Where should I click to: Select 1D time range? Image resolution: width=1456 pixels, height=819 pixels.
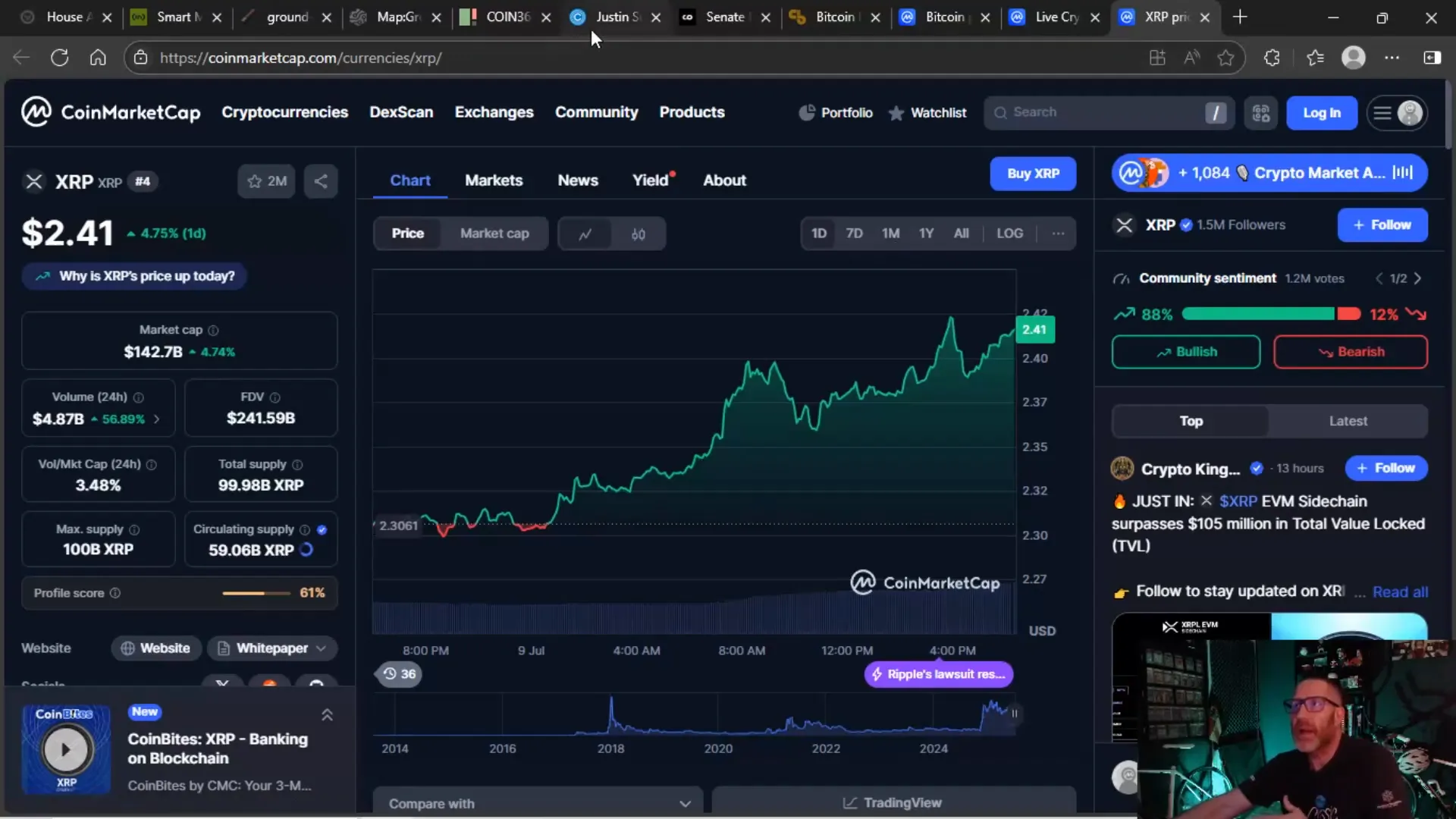819,233
